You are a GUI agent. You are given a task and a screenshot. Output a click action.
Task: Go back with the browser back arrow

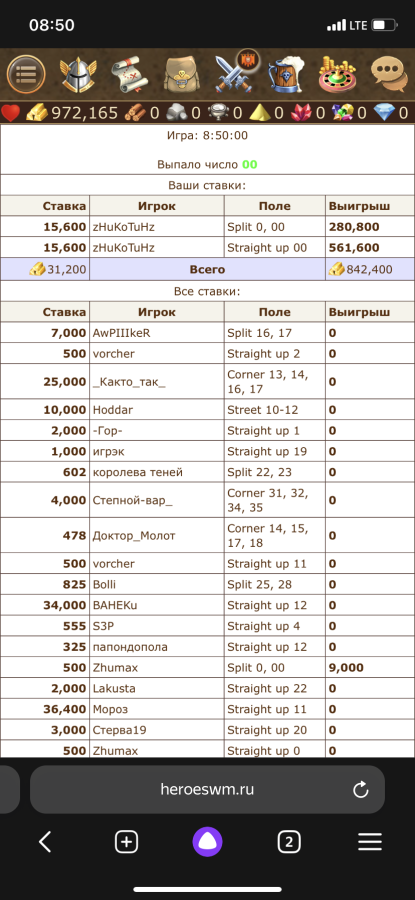[x=45, y=842]
